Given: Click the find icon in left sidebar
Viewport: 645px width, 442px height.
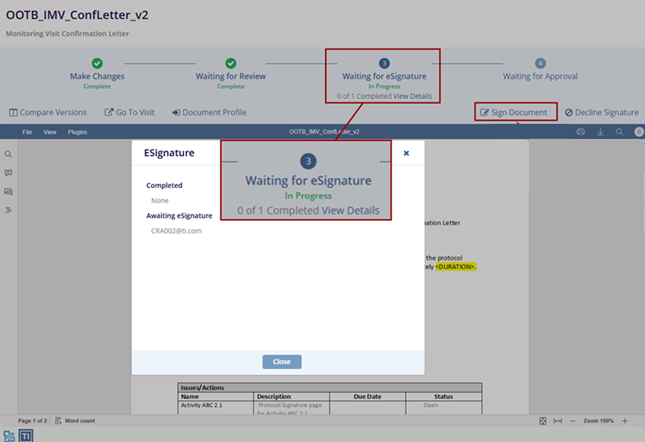Looking at the screenshot, I should (9, 155).
